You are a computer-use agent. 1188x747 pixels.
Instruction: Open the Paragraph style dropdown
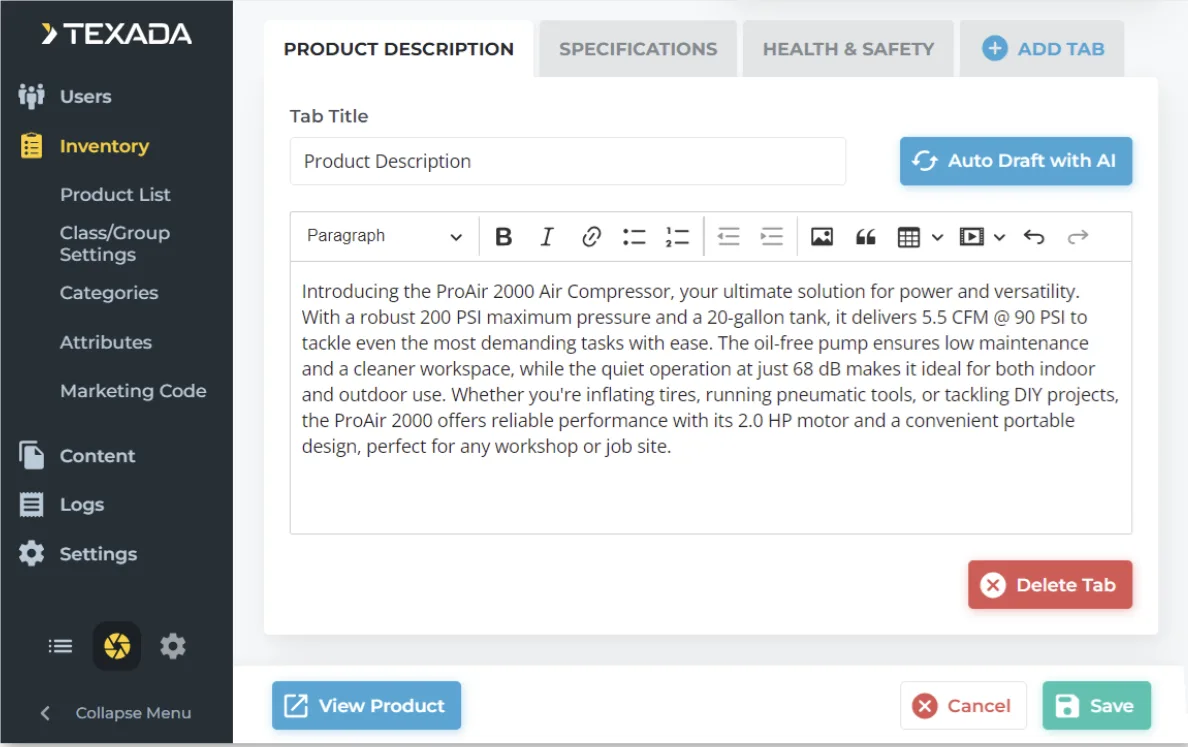point(383,236)
